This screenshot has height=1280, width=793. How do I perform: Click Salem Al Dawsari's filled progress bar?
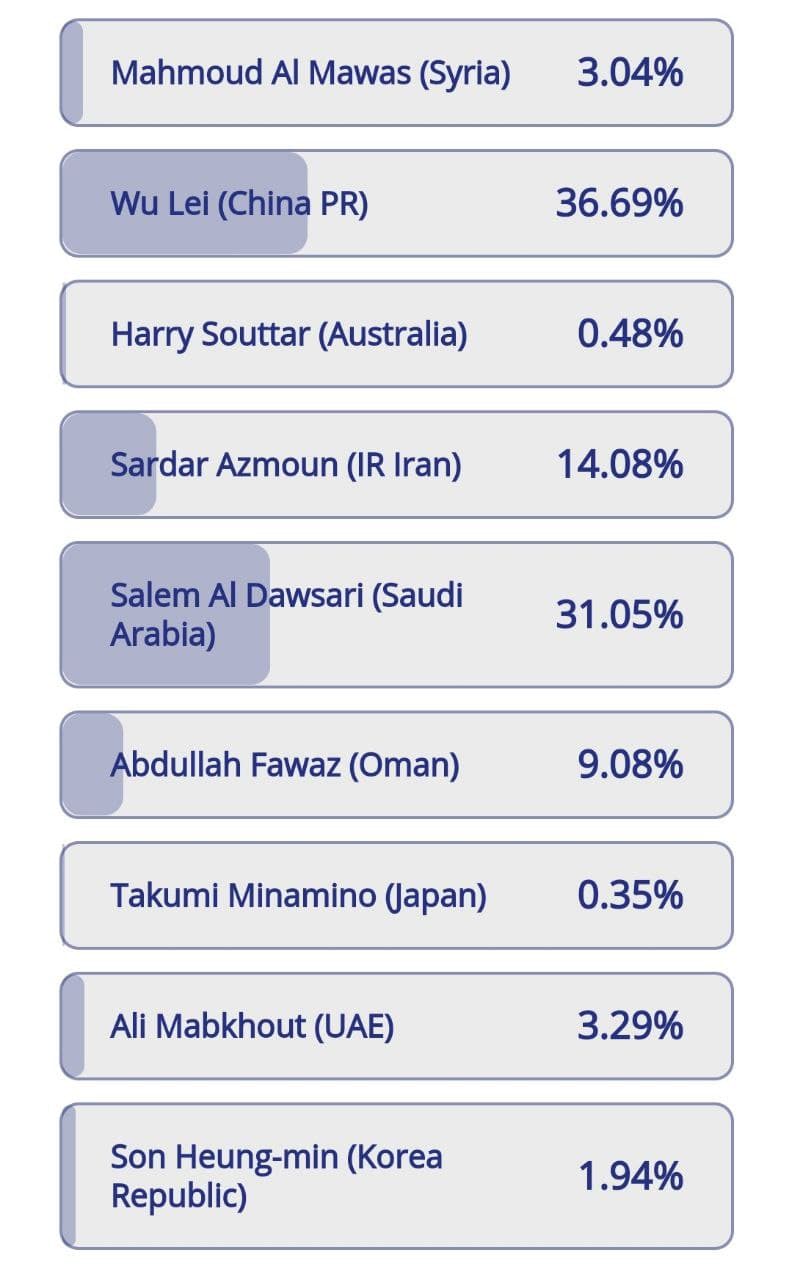166,615
